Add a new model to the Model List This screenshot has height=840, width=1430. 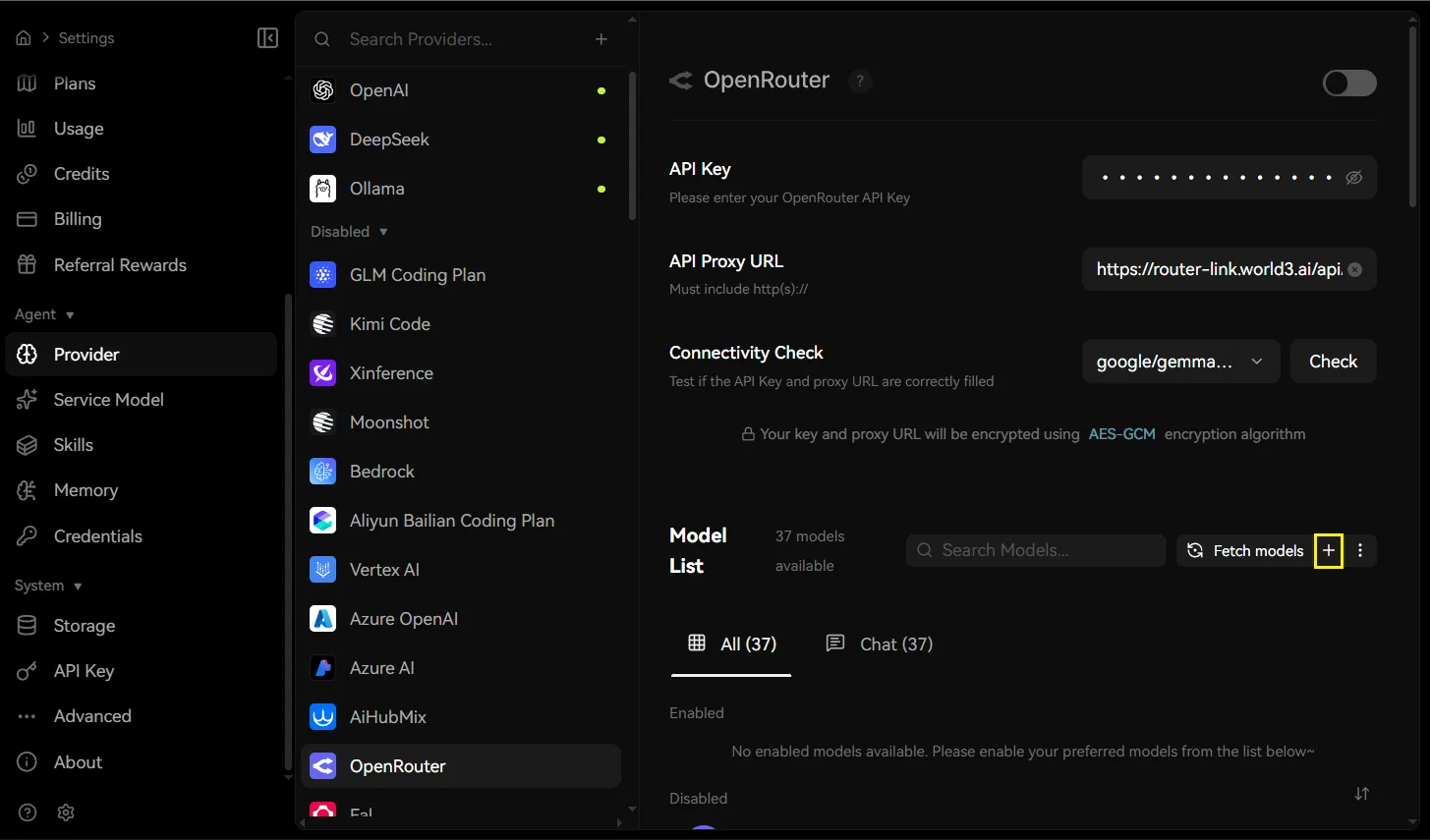pyautogui.click(x=1329, y=551)
